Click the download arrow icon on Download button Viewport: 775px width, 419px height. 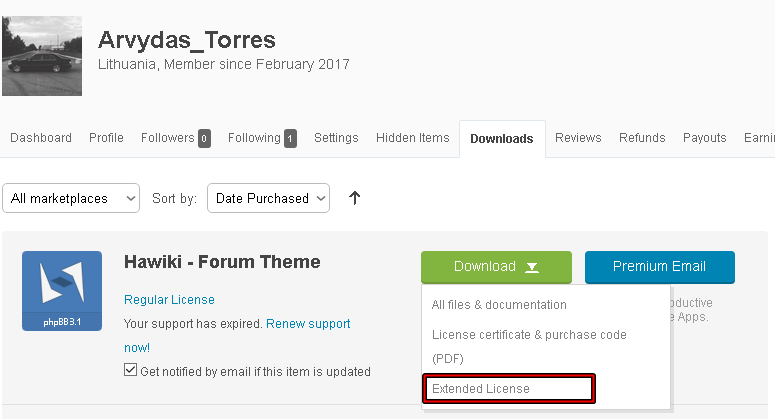coord(532,267)
